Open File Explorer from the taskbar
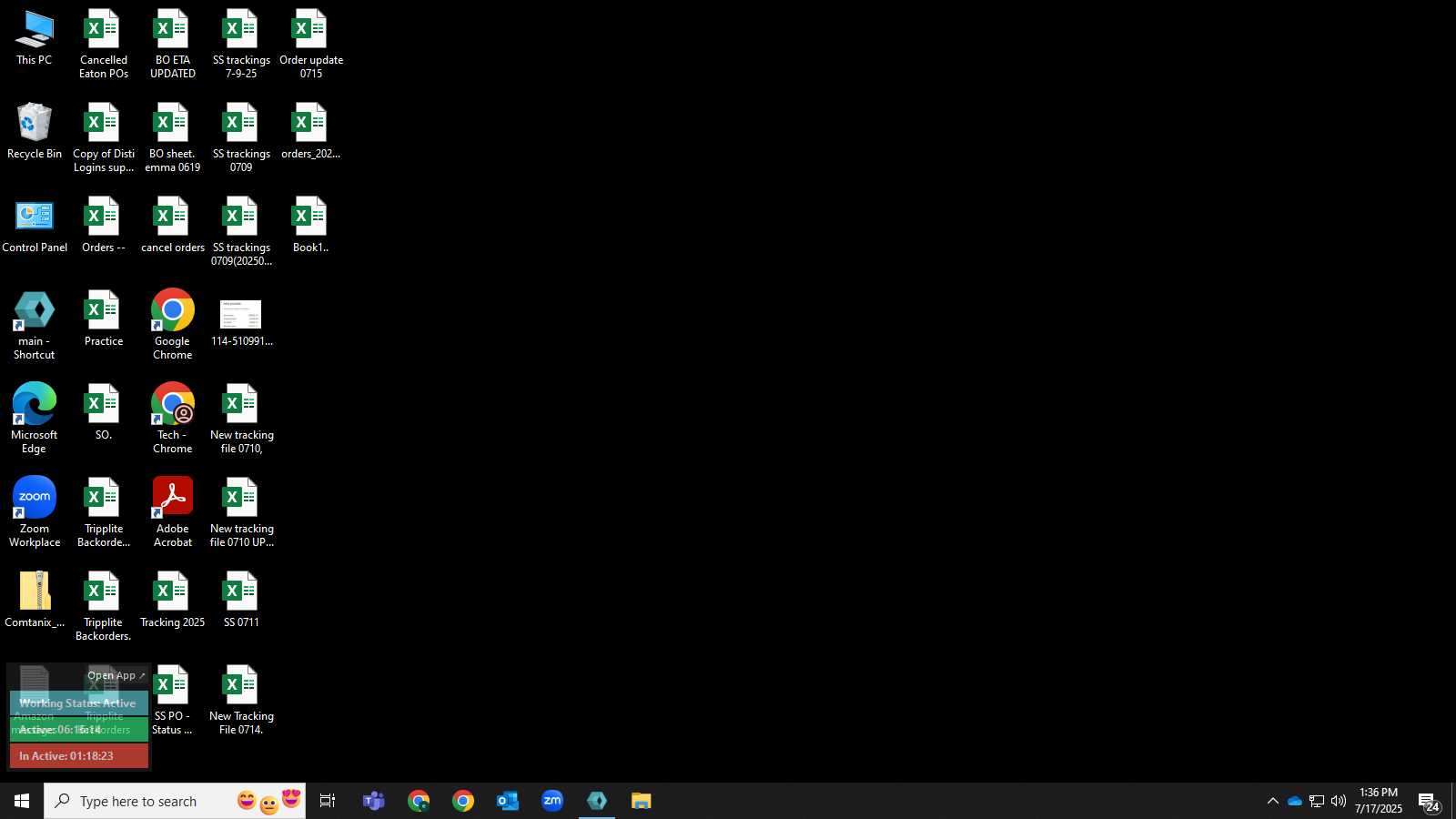The height and width of the screenshot is (819, 1456). pos(642,801)
